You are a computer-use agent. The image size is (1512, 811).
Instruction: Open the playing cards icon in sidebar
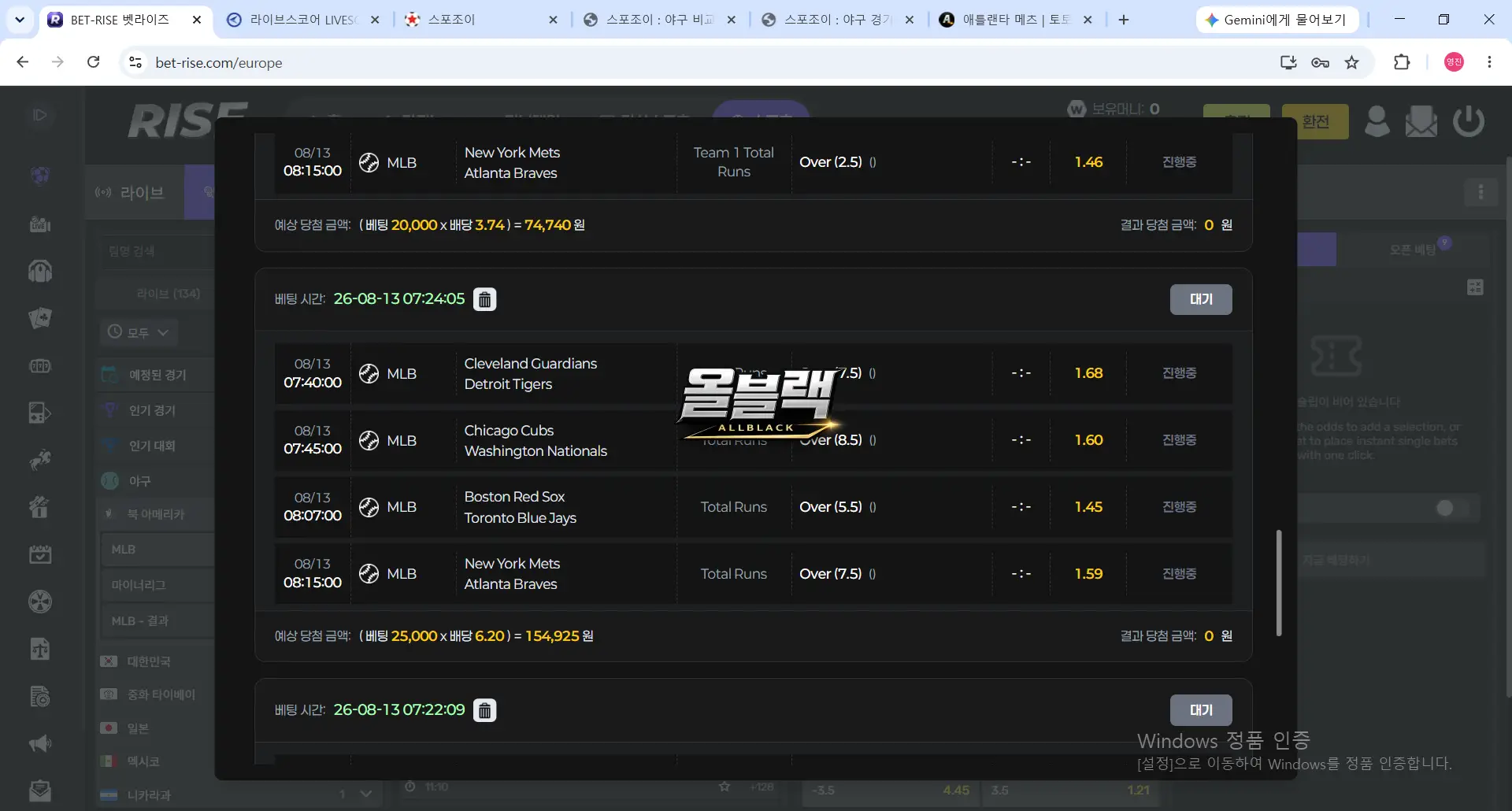pyautogui.click(x=40, y=318)
